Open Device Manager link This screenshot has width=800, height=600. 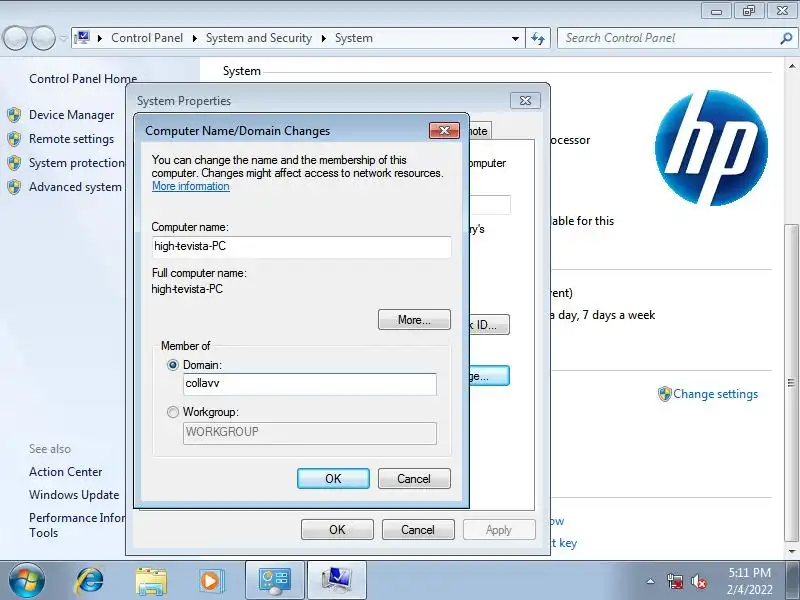[x=71, y=115]
